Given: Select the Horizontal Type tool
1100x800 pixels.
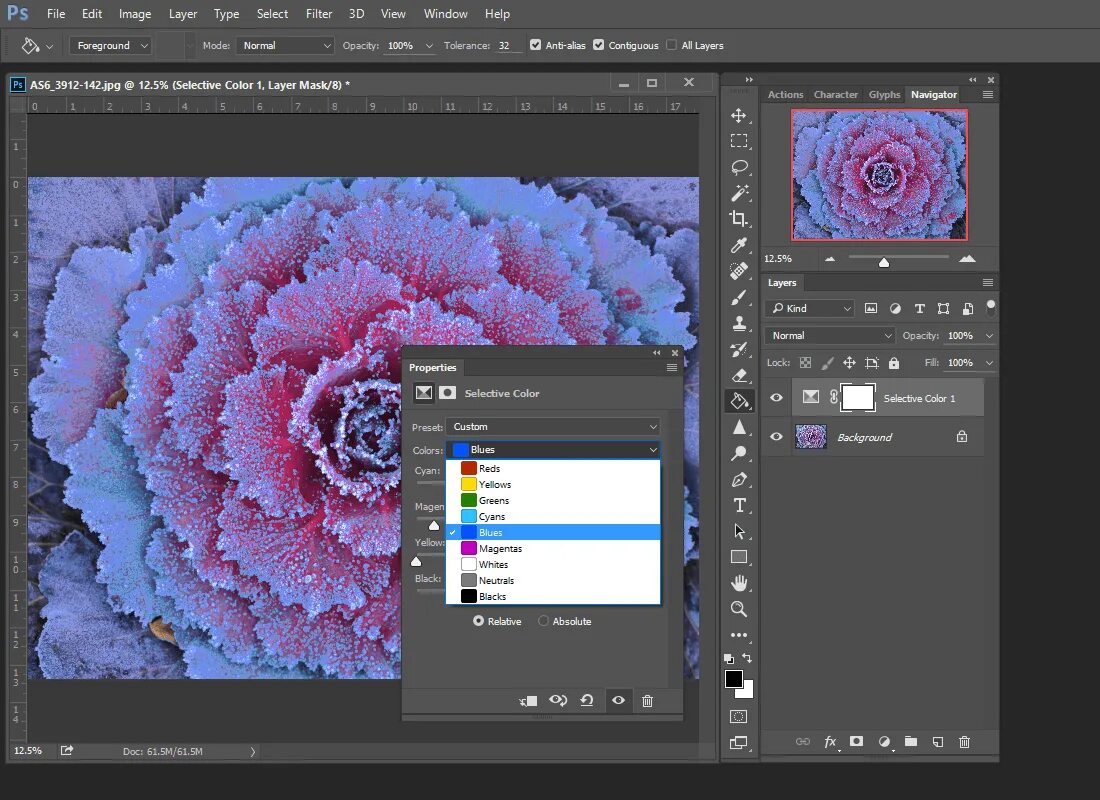Looking at the screenshot, I should (x=739, y=505).
